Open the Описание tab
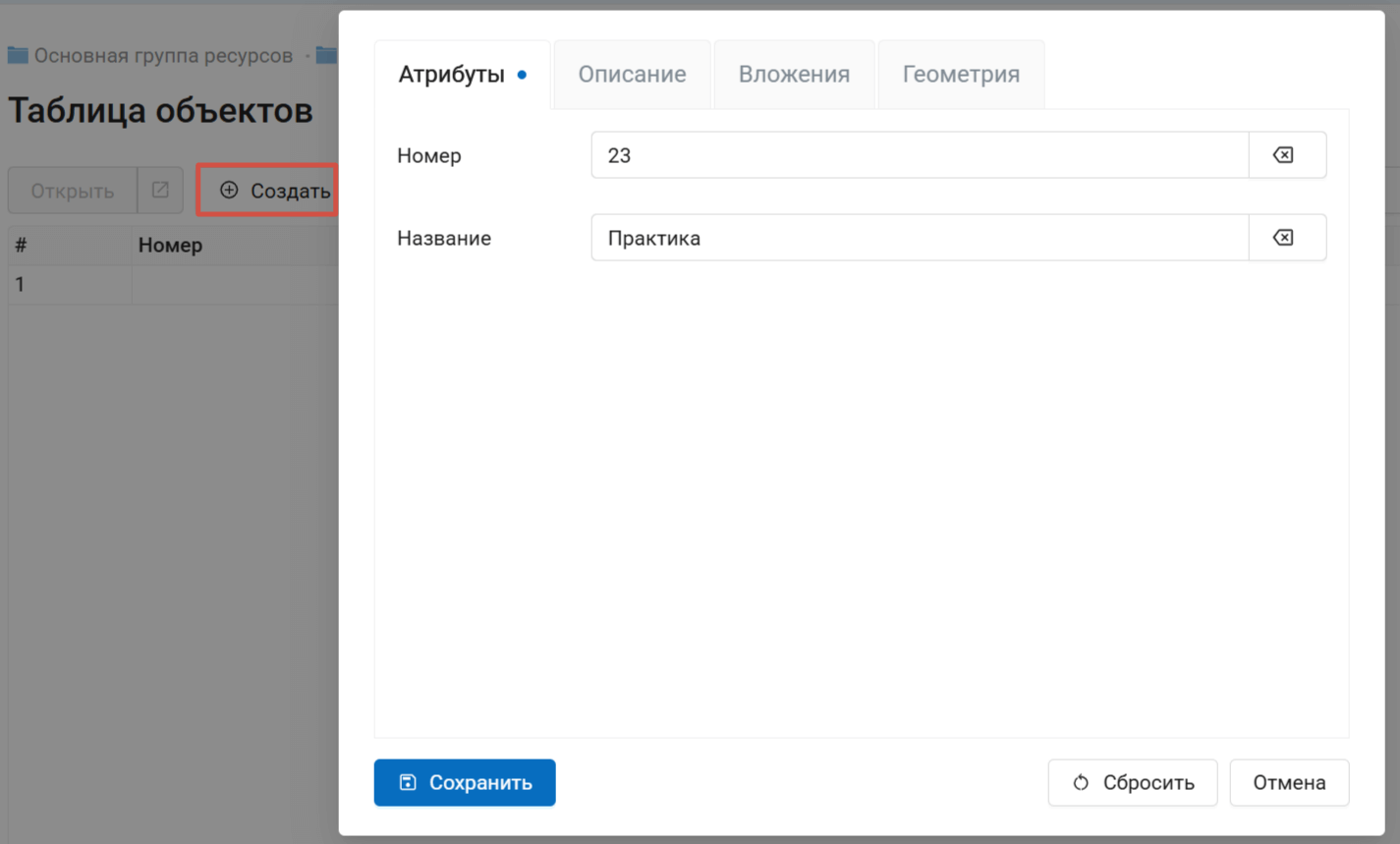 pyautogui.click(x=632, y=75)
